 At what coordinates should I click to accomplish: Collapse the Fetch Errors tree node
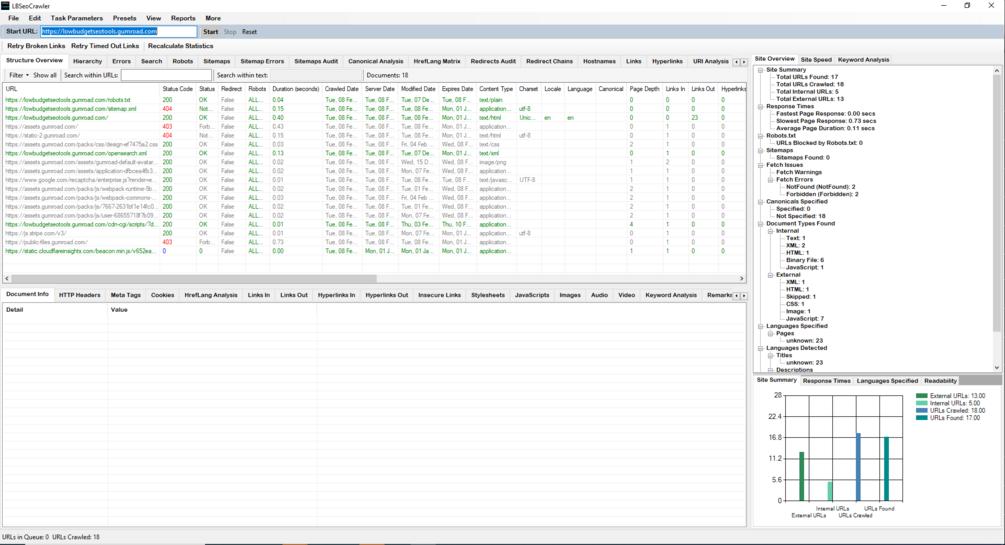(x=771, y=180)
